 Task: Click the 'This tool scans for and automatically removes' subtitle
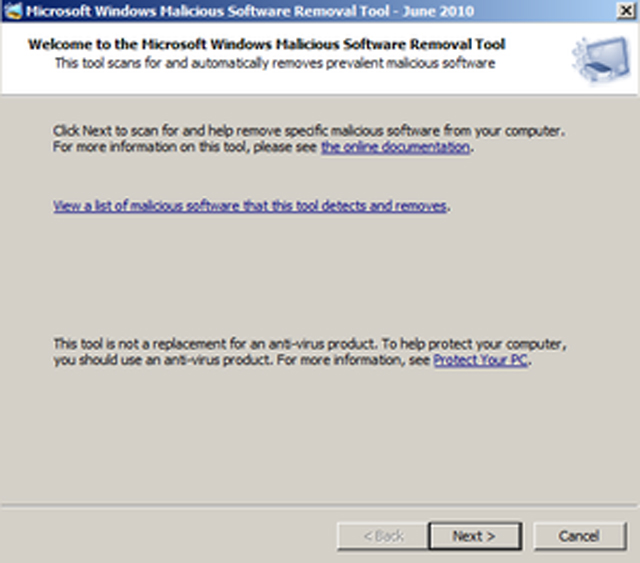[275, 63]
